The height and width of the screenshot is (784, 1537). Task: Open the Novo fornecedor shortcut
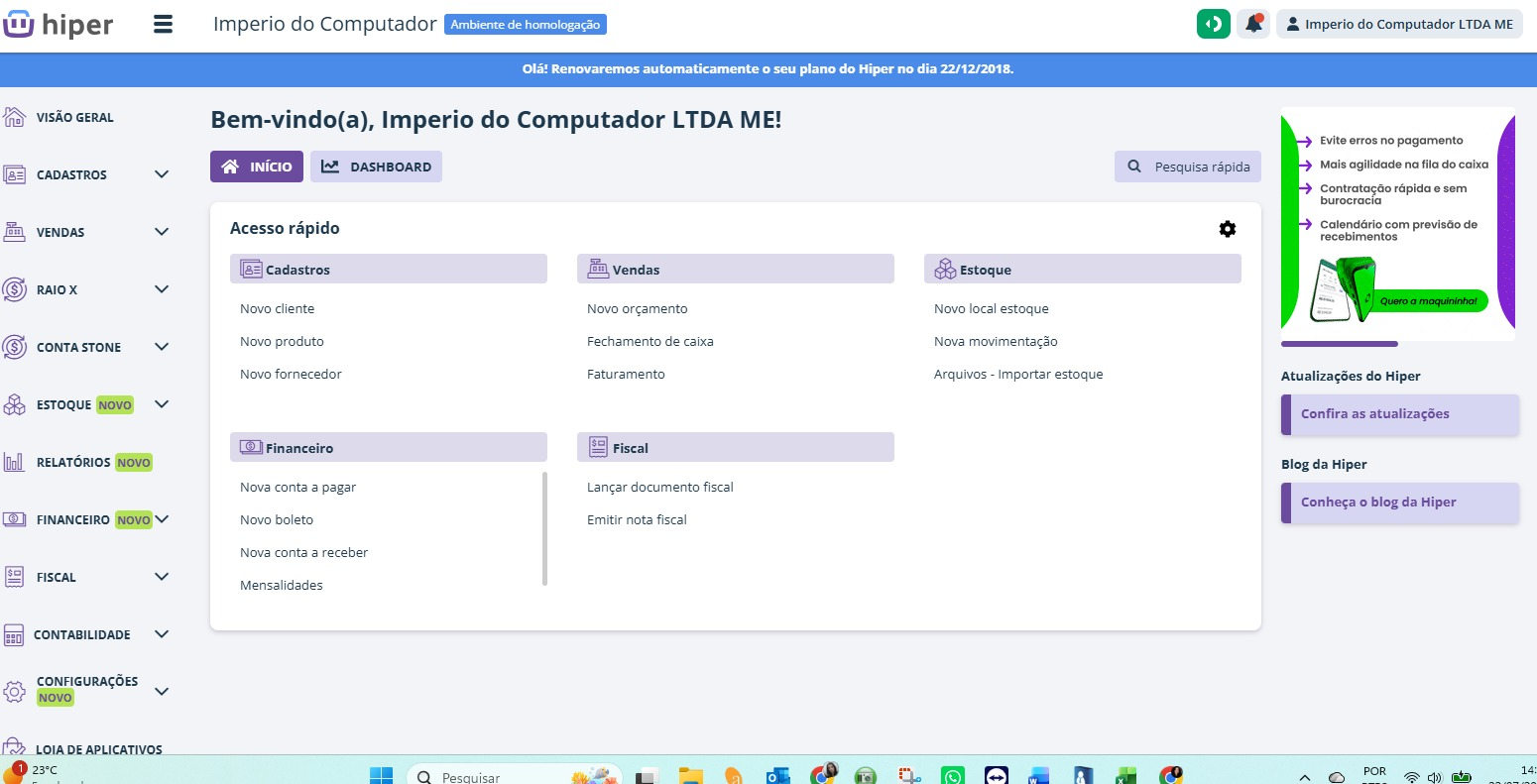pos(291,374)
